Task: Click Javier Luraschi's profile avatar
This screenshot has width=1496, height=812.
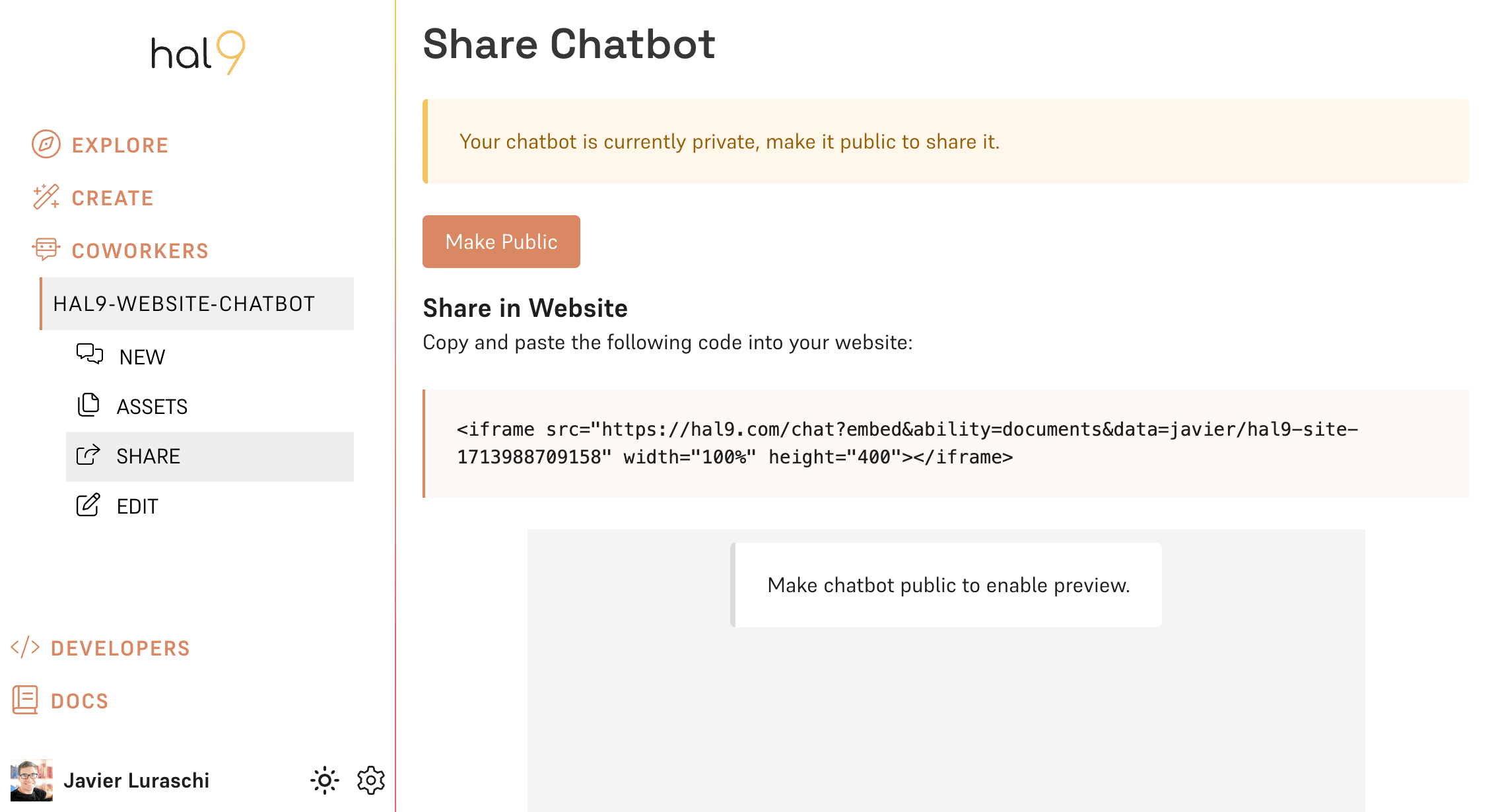Action: click(31, 780)
